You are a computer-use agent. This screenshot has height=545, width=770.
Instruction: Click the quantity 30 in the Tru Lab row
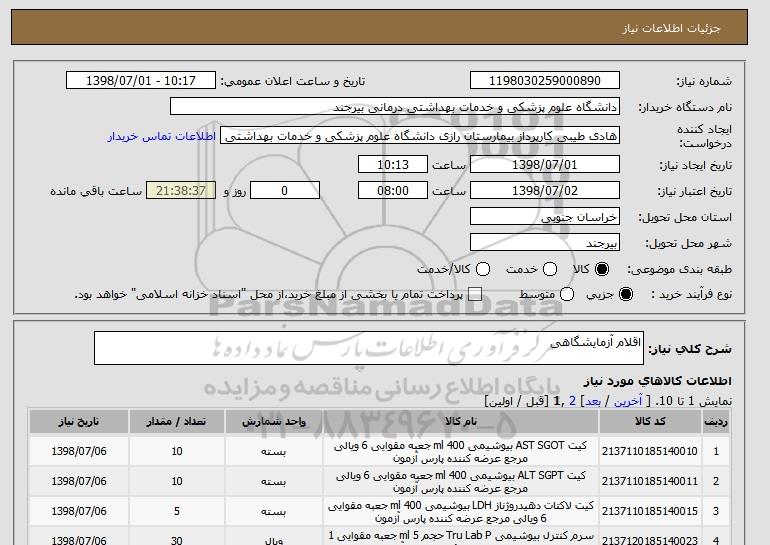(177, 540)
